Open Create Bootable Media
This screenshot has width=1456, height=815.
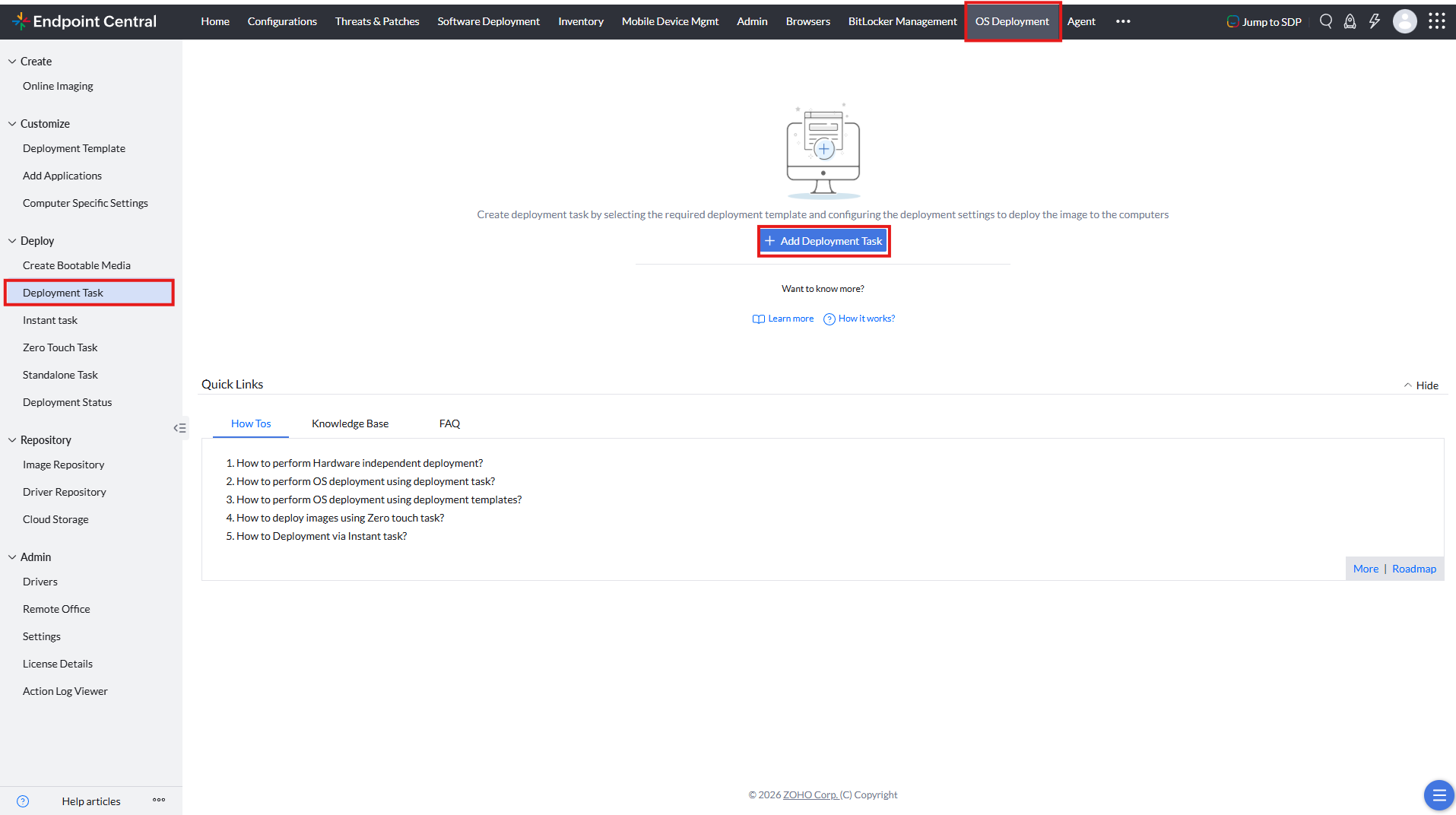point(77,265)
